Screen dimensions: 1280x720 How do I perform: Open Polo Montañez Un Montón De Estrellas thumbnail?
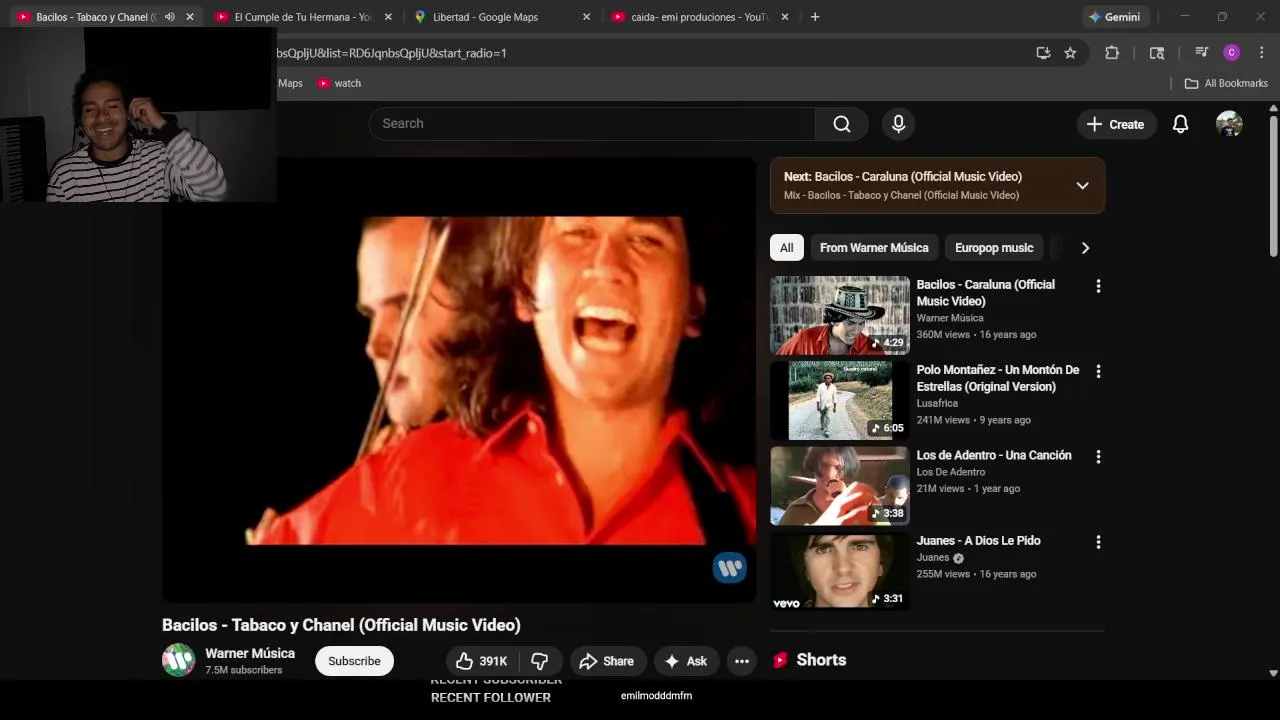(840, 400)
